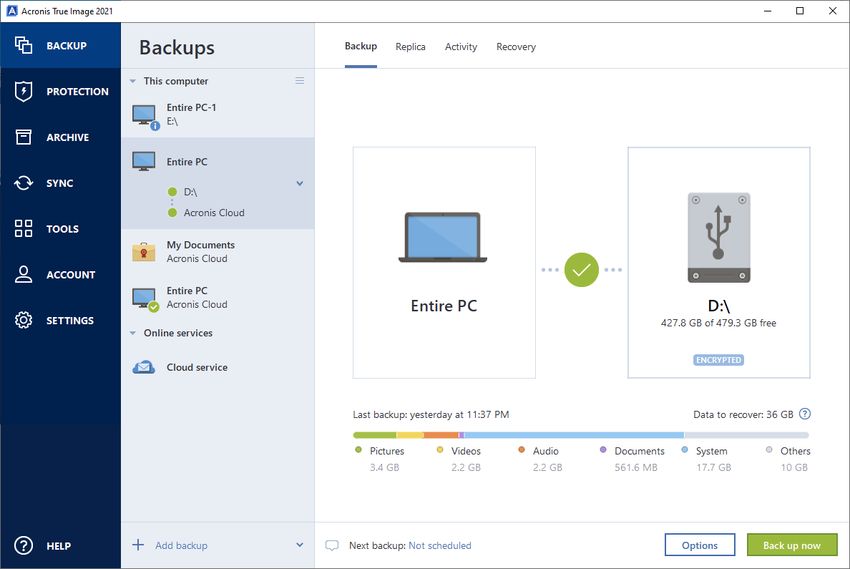Screen dimensions: 850x569
Task: Click the D:\ destination drive panel
Action: tap(719, 263)
